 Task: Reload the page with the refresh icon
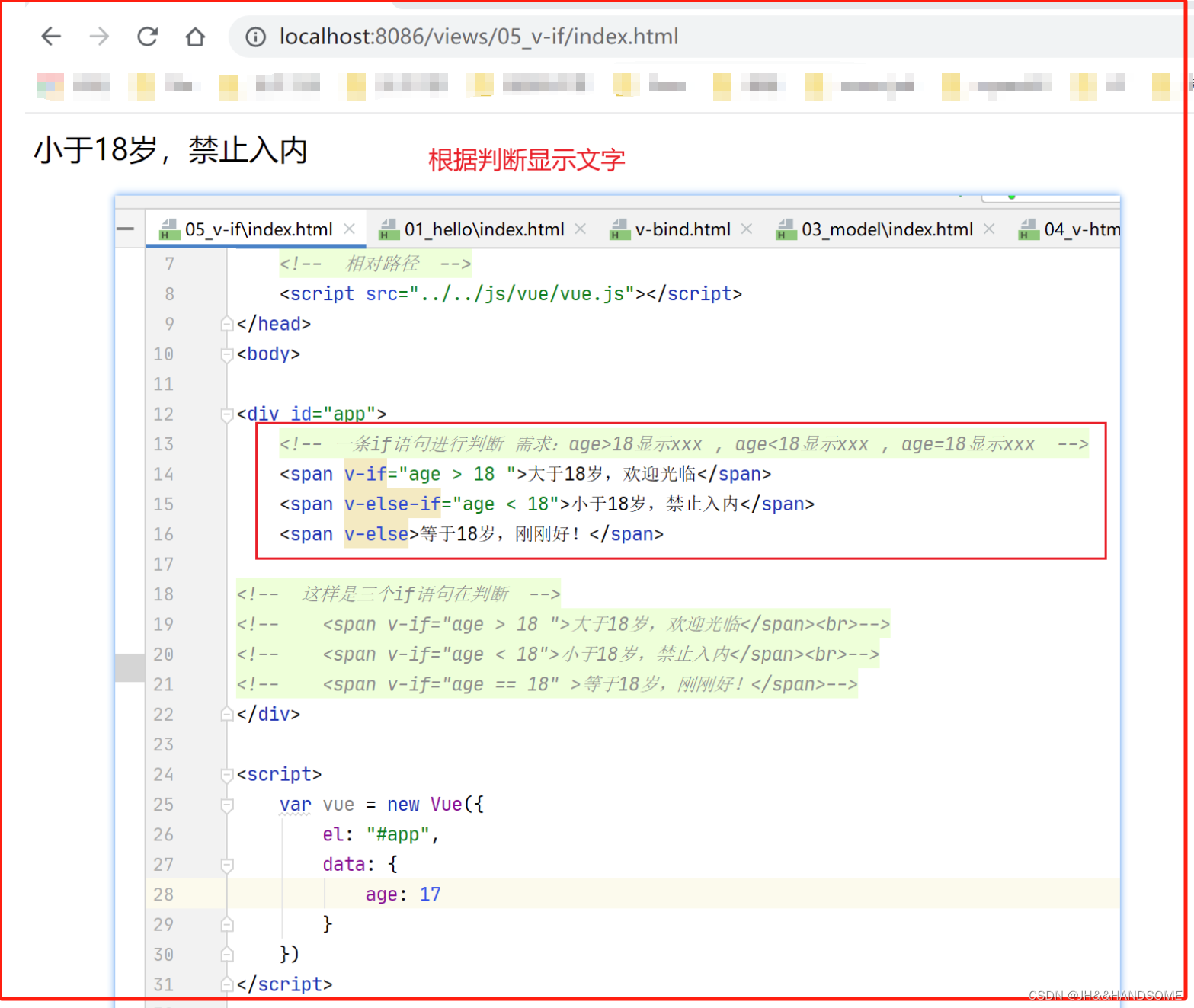pyautogui.click(x=147, y=36)
